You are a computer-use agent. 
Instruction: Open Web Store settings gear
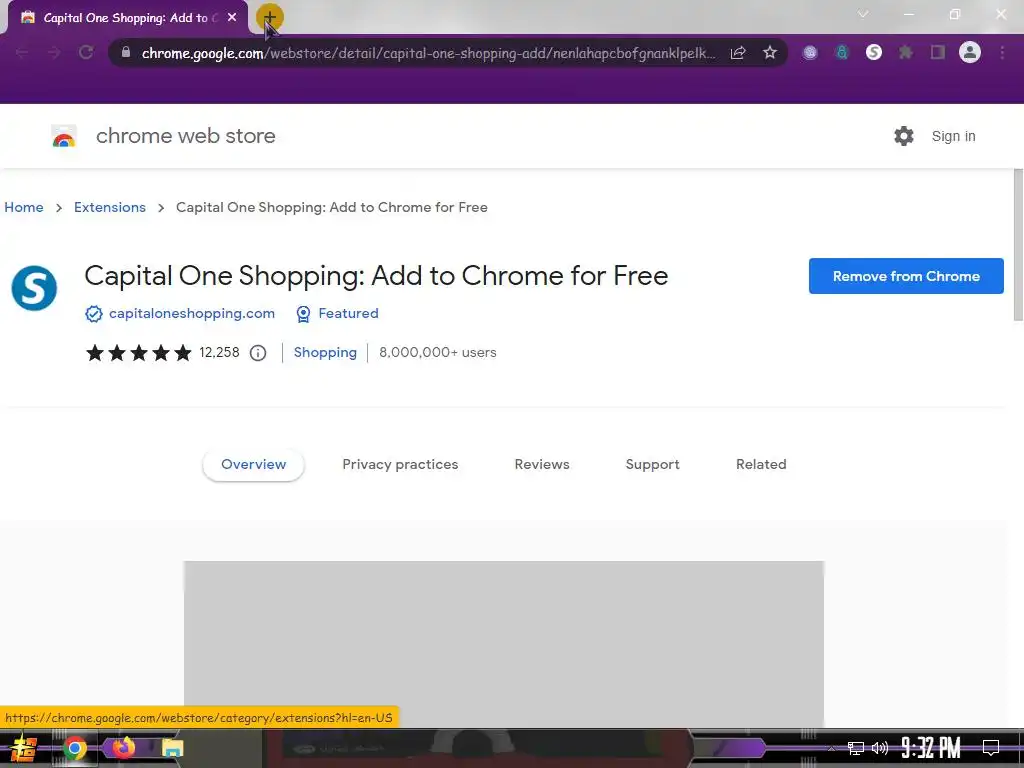(904, 136)
